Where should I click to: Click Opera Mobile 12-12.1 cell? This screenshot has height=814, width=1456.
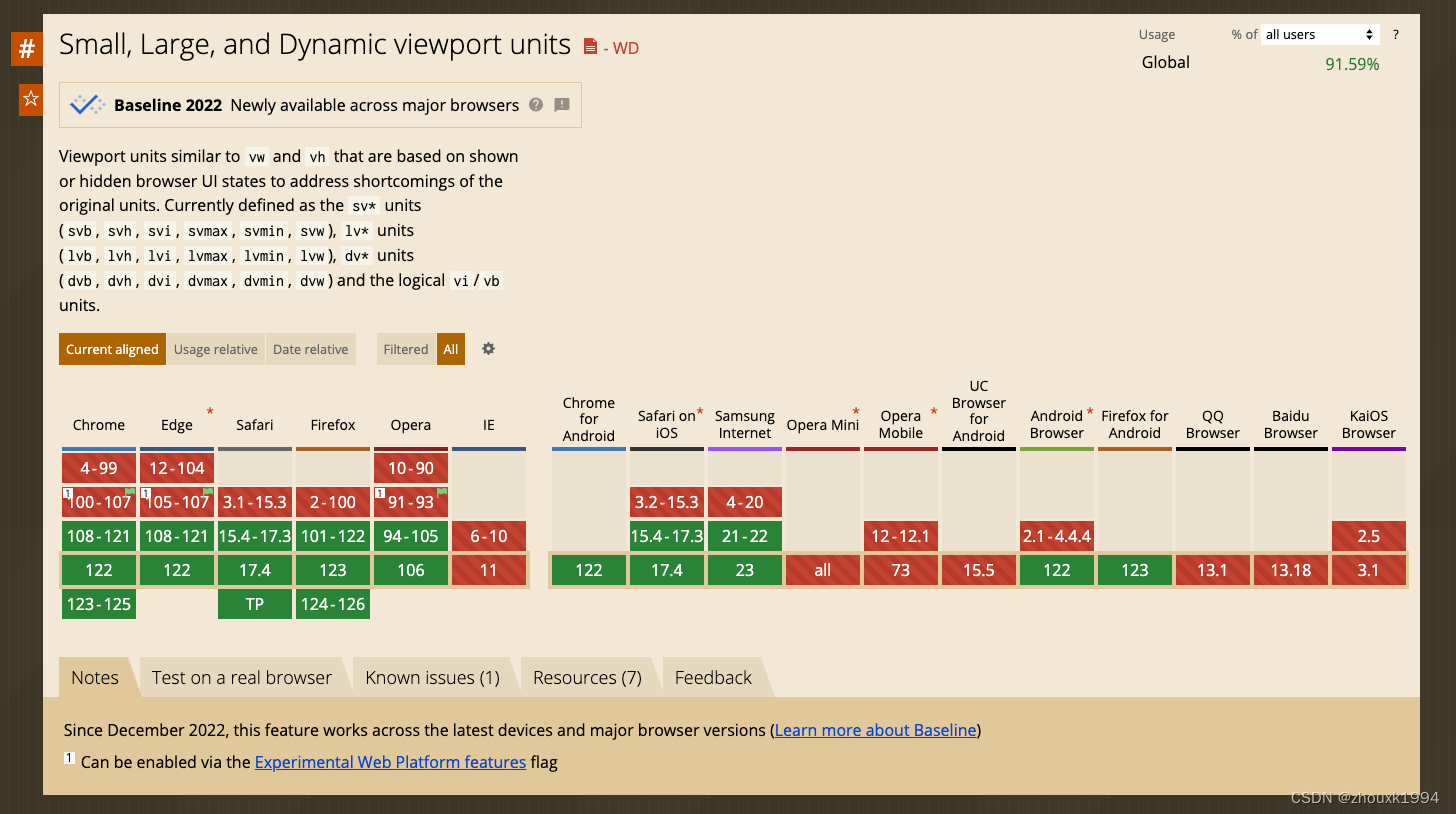tap(901, 536)
